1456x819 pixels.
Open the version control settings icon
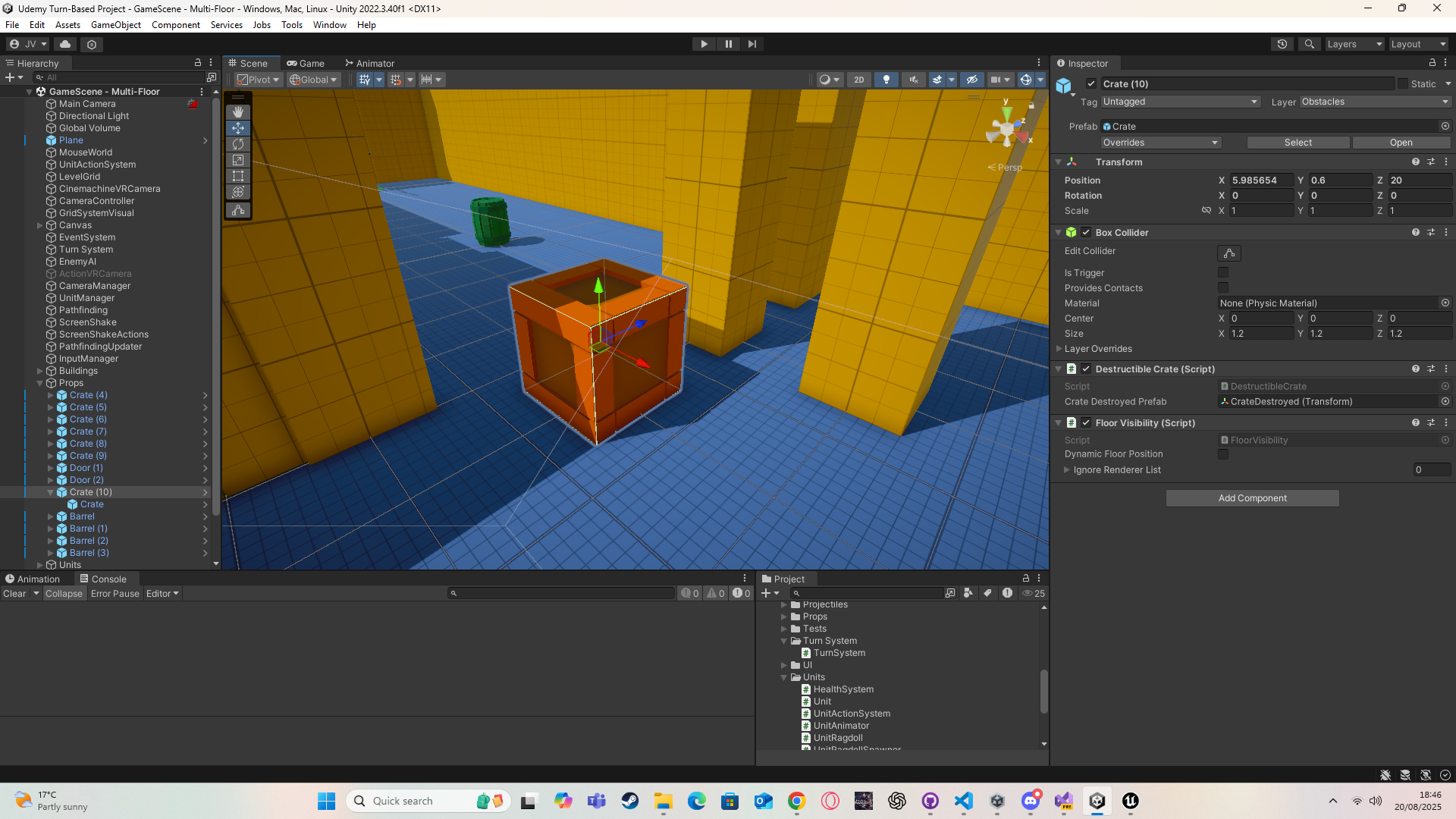(92, 44)
